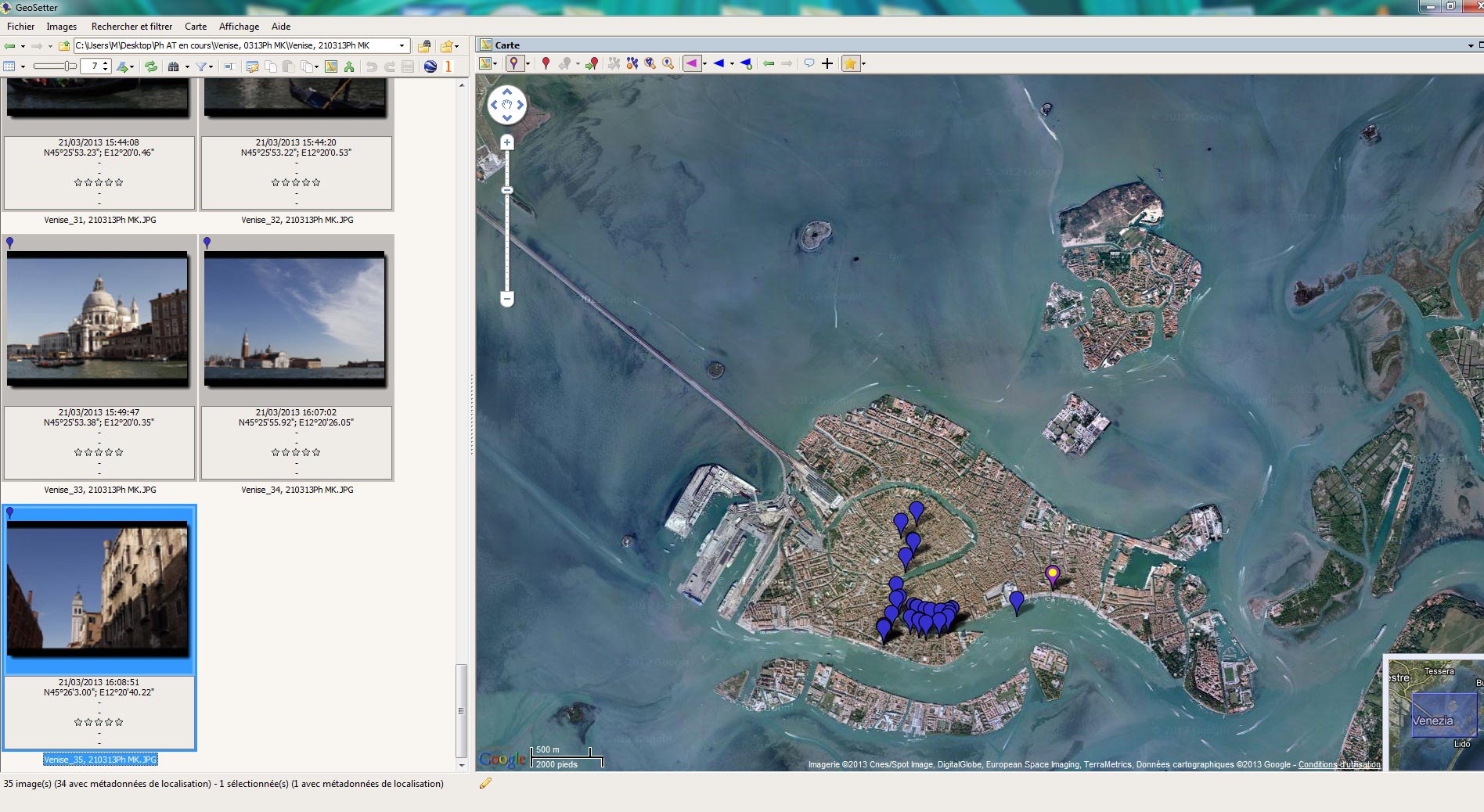Open the Affichage menu
This screenshot has width=1484, height=812.
pos(238,26)
